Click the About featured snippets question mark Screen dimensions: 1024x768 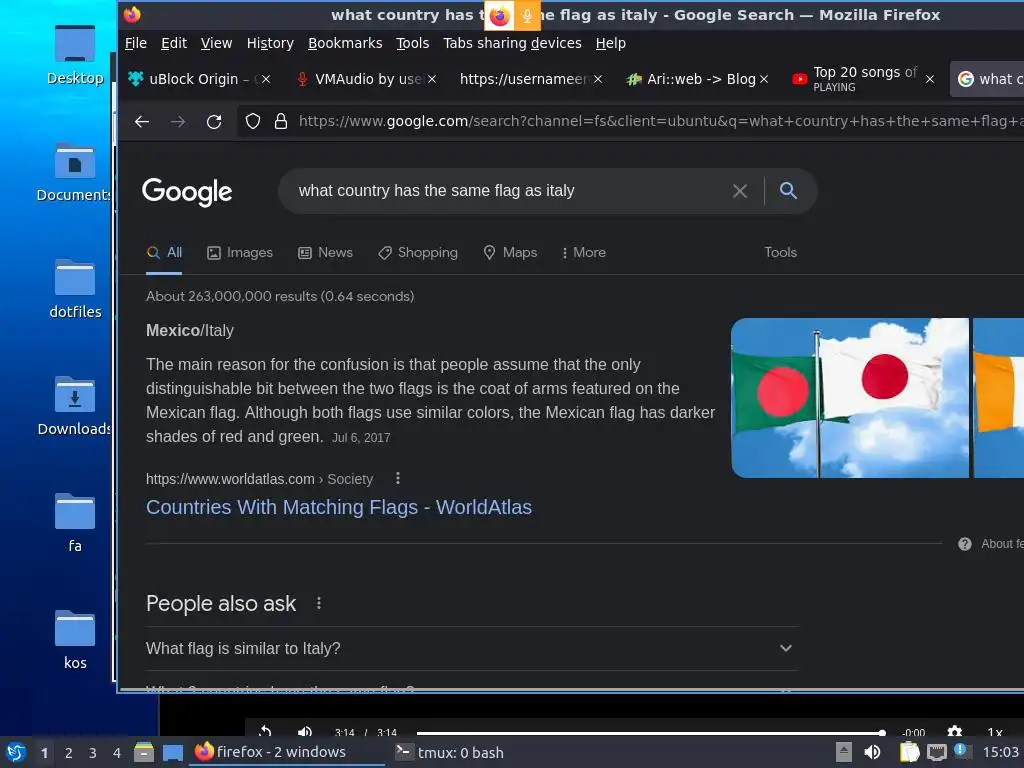[x=965, y=544]
